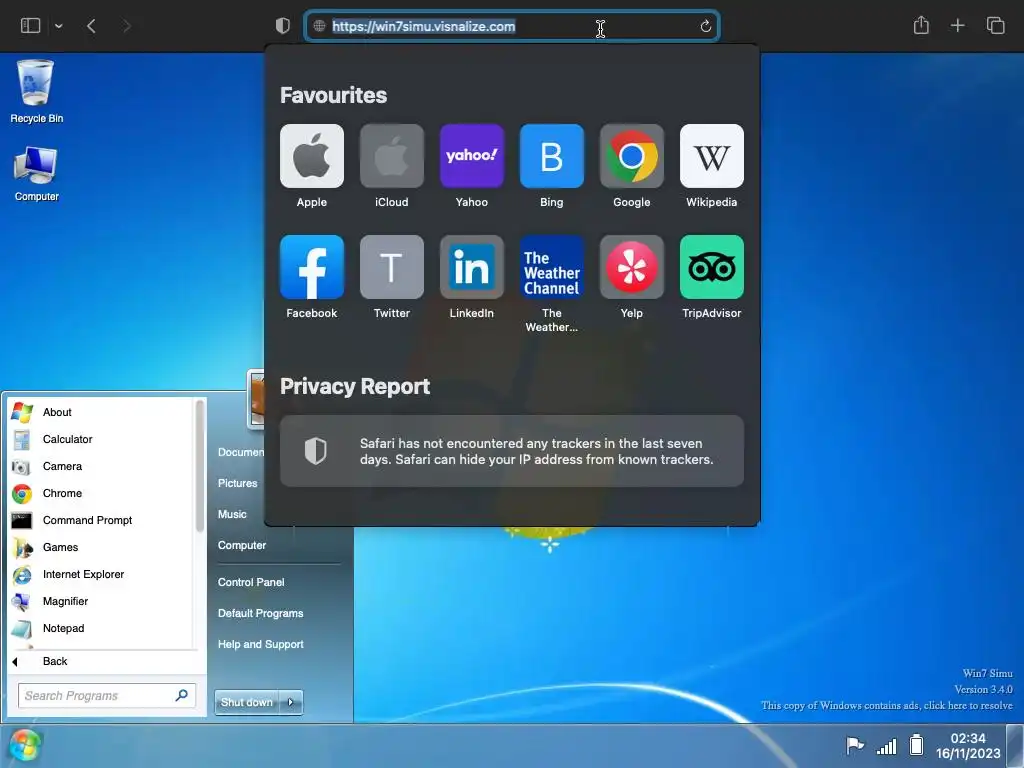Click the Windows Start orb
The width and height of the screenshot is (1024, 768).
(25, 746)
